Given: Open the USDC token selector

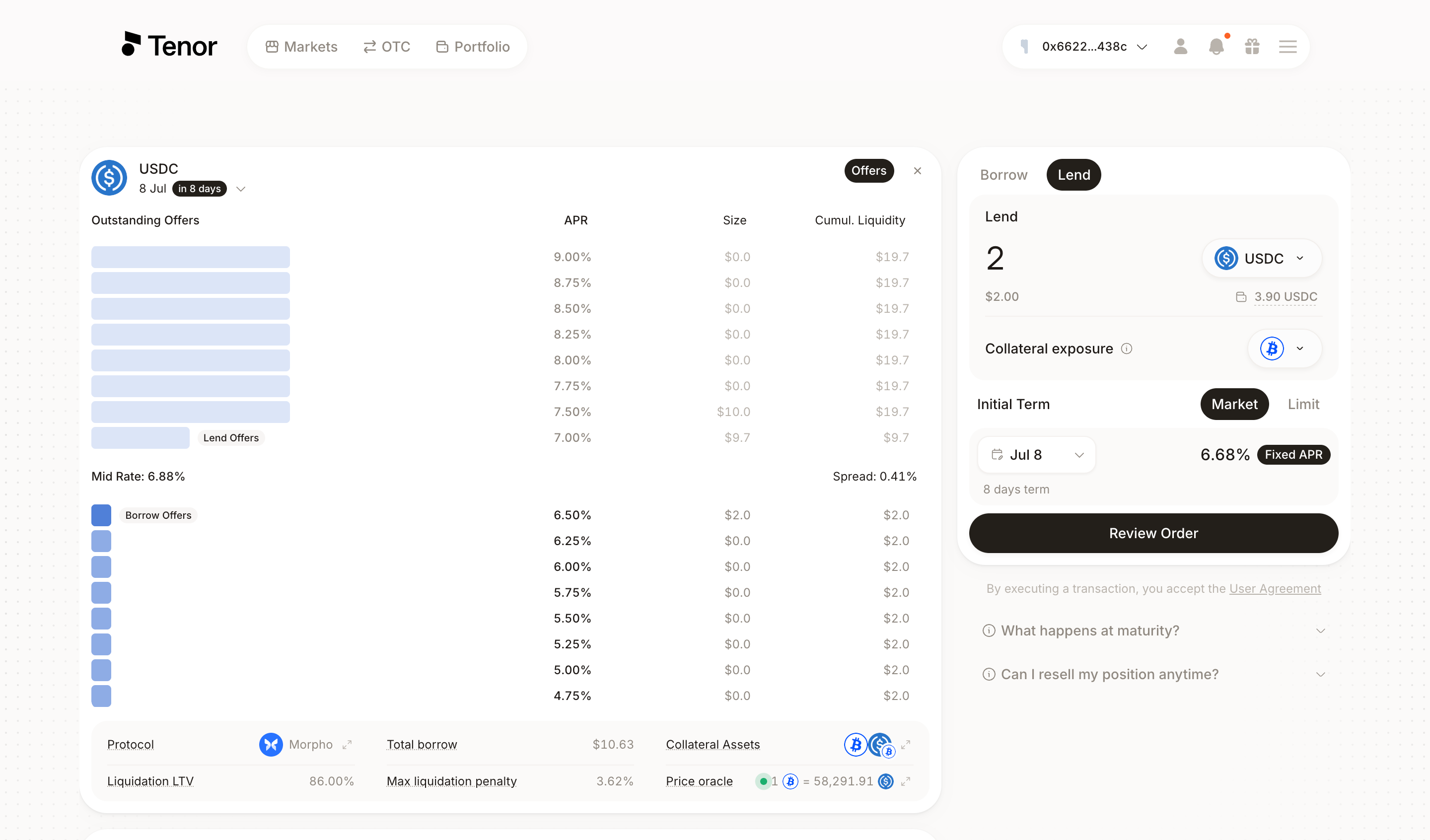Looking at the screenshot, I should pos(1262,258).
